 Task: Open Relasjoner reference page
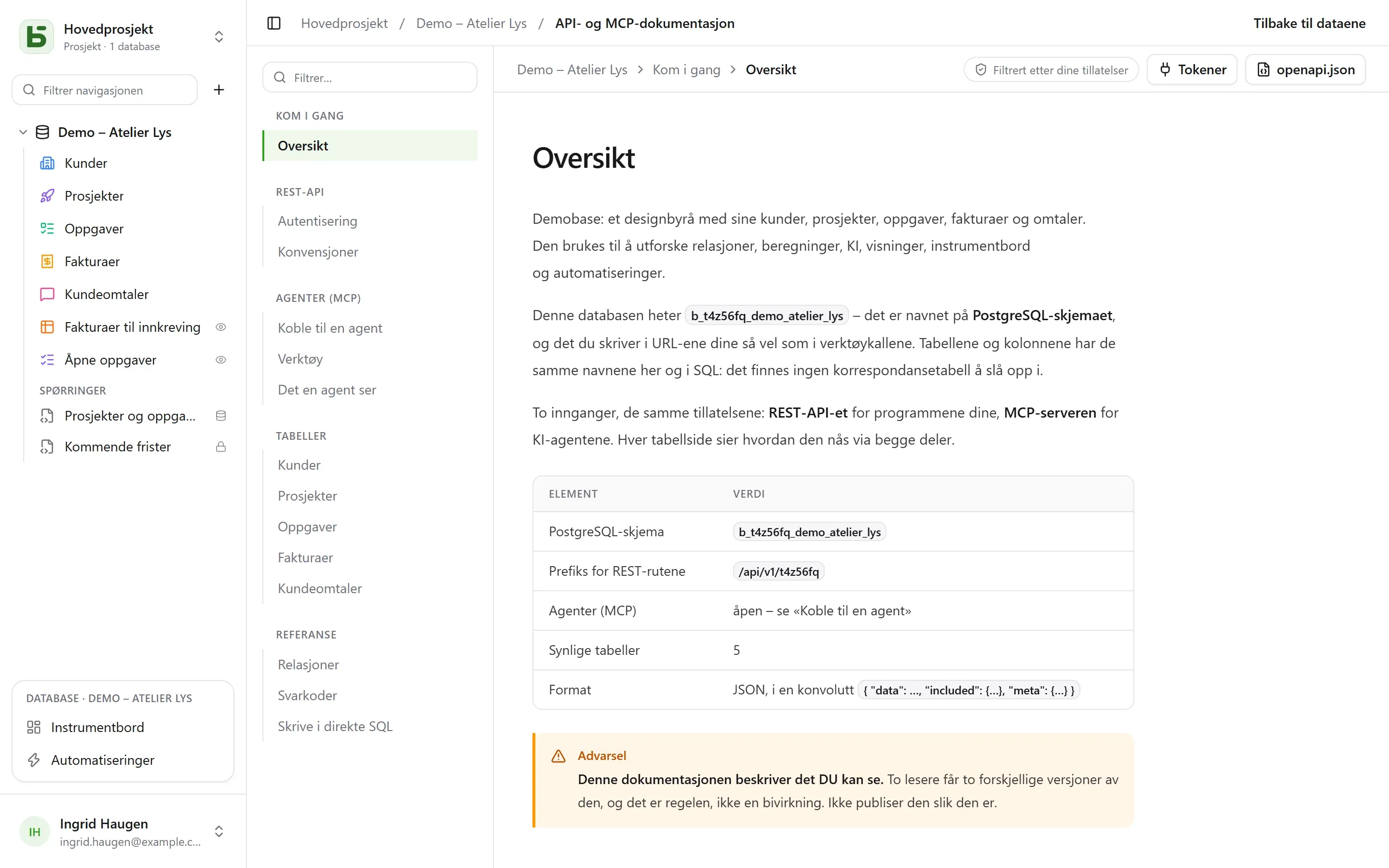pyautogui.click(x=308, y=664)
